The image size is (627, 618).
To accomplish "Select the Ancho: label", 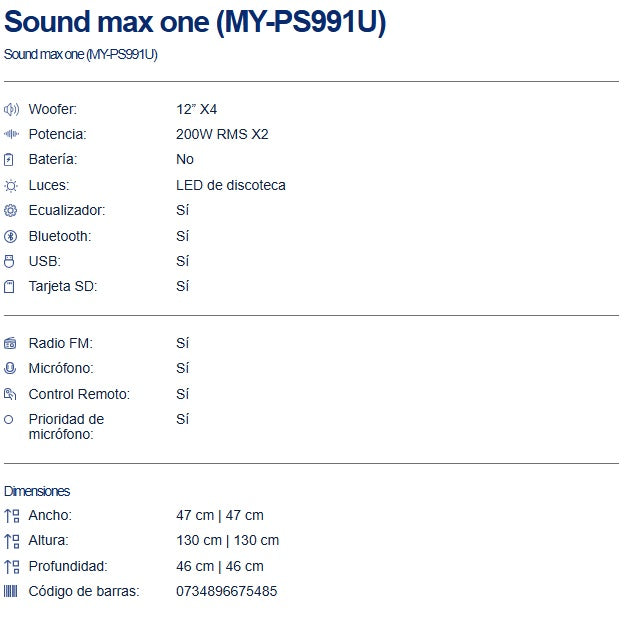I will [50, 515].
